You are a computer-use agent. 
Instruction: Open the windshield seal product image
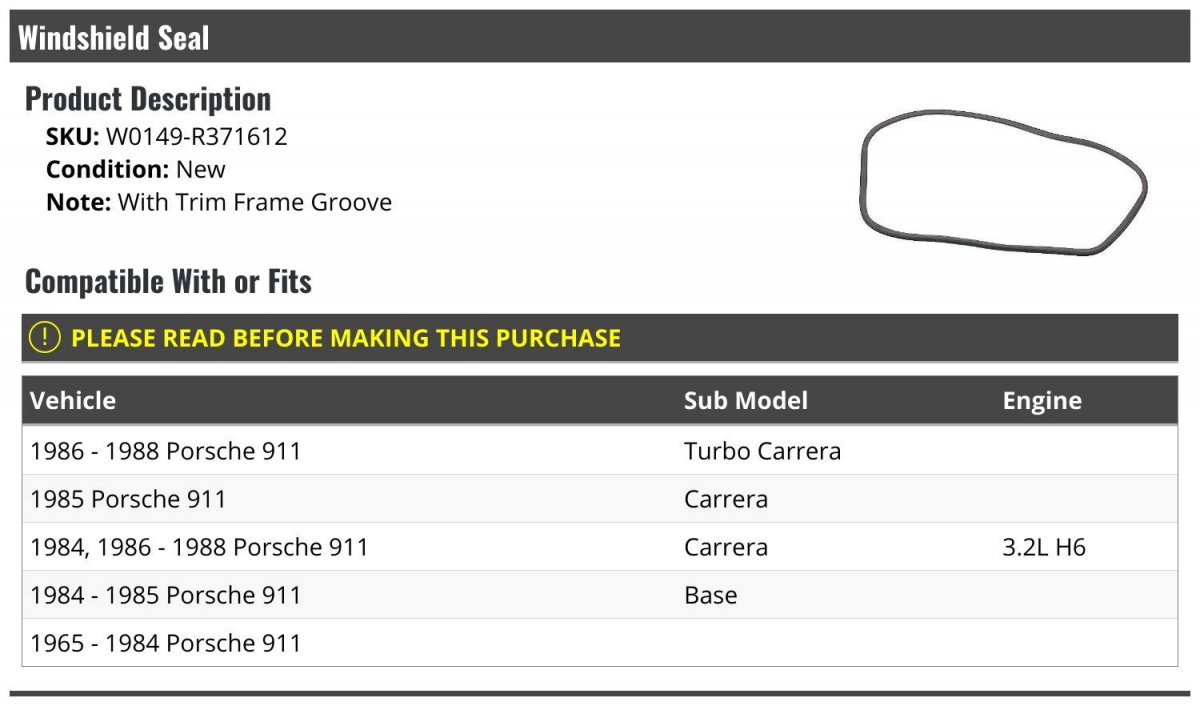click(x=1003, y=182)
